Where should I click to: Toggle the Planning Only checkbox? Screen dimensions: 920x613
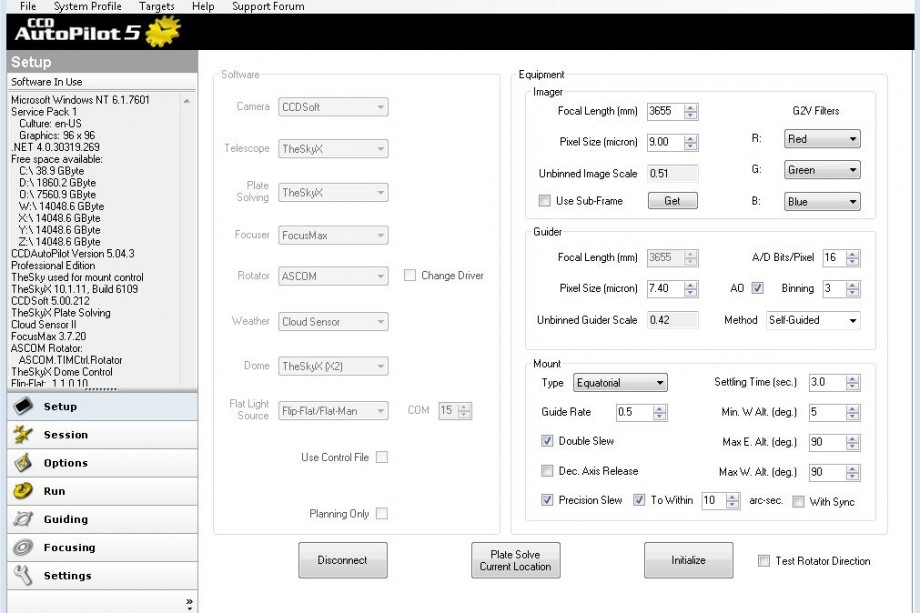(381, 513)
